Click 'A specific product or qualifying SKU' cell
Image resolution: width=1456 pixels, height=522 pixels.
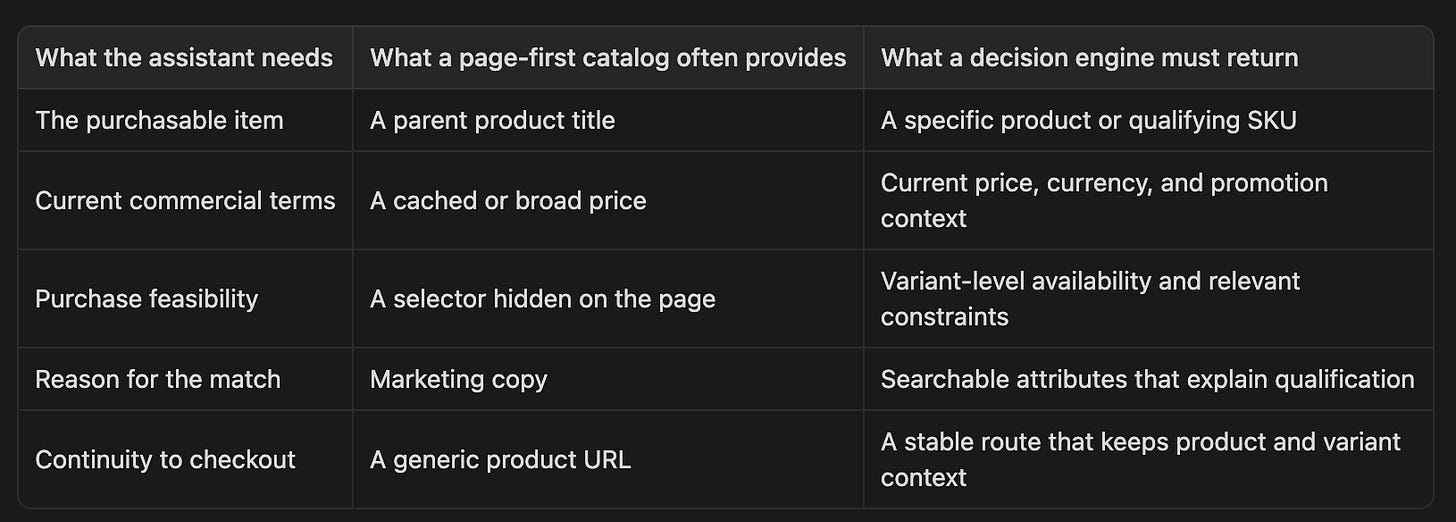coord(1148,120)
